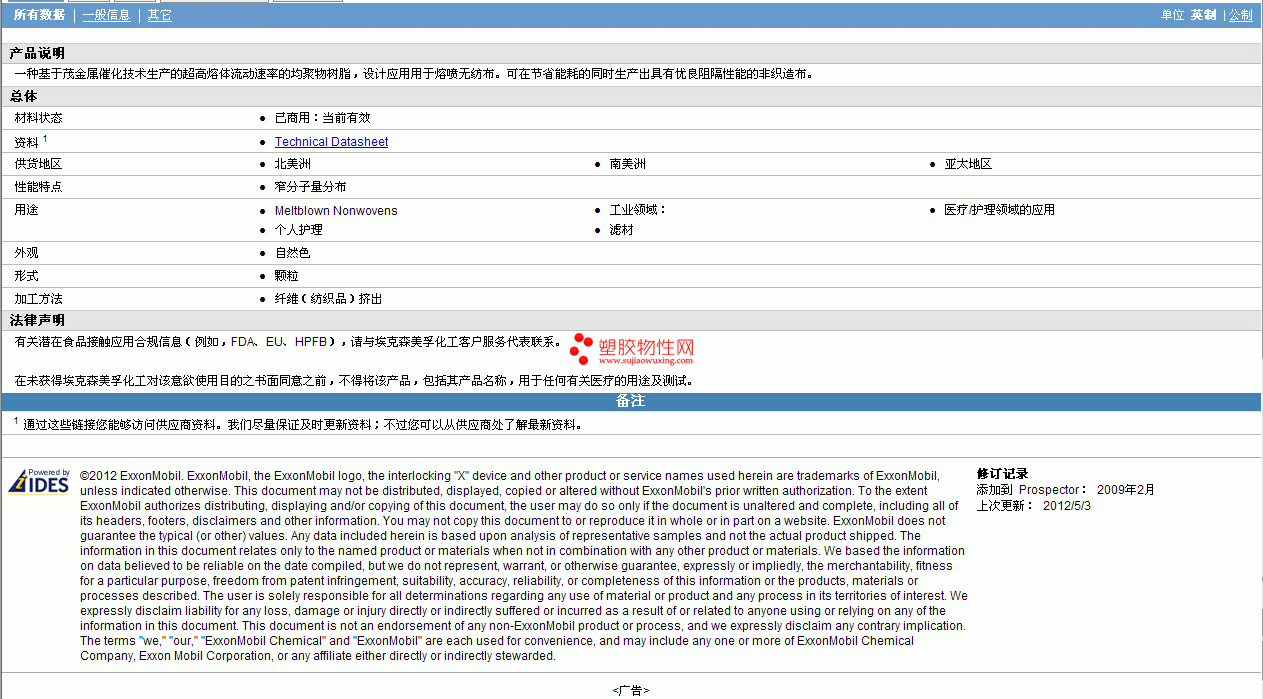Choose 英制 units
This screenshot has height=699, width=1263.
click(1203, 15)
